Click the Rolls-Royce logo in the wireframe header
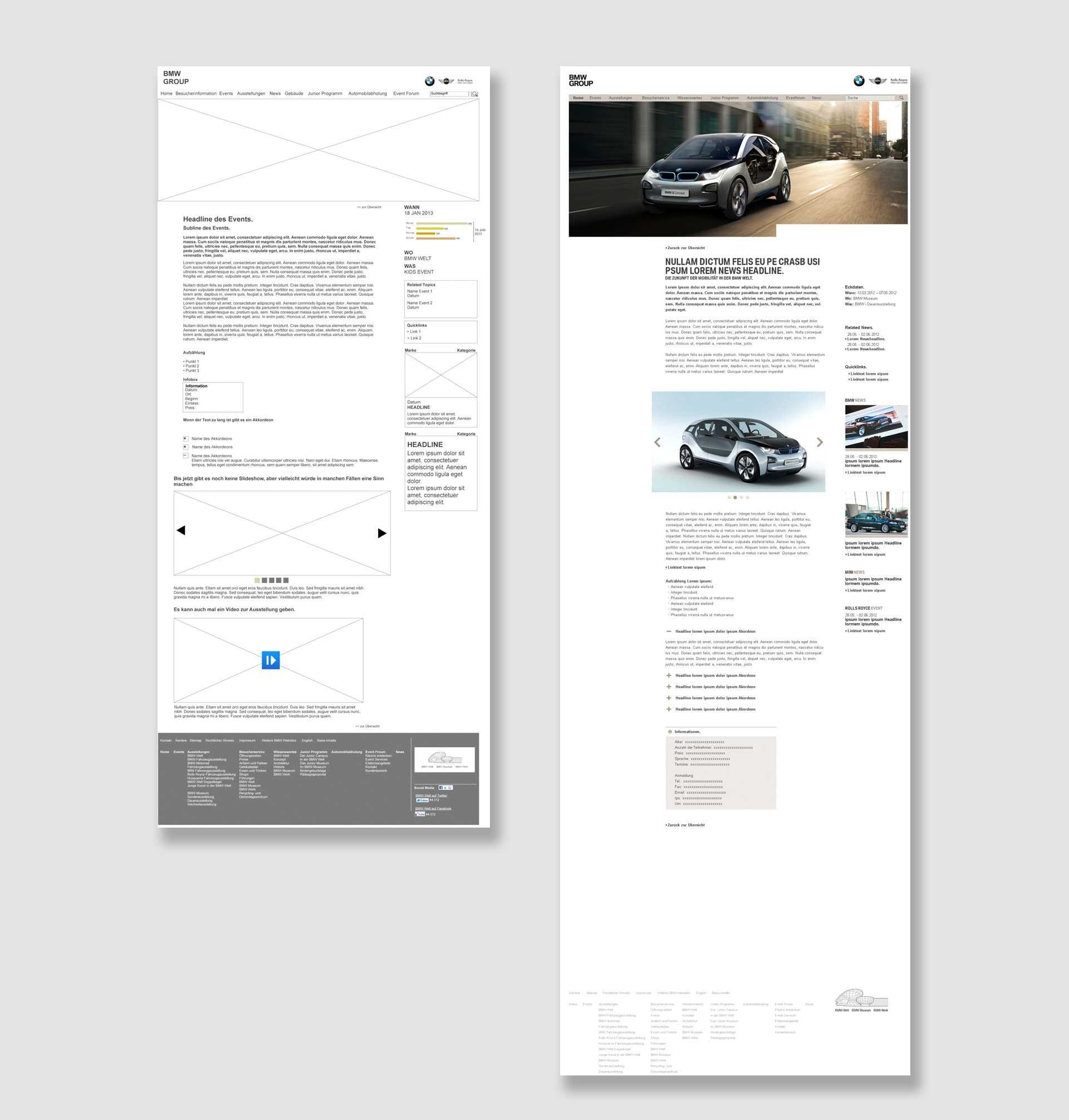 click(x=465, y=81)
